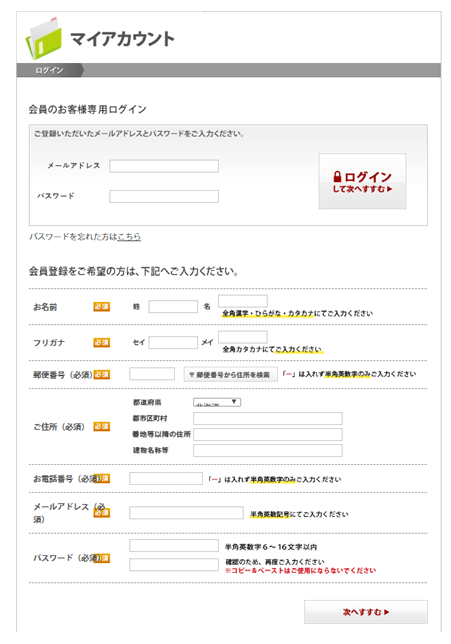Screen dimensions: 451x644
Task: Click the 番地等以降の住所 address field
Action: click(268, 435)
